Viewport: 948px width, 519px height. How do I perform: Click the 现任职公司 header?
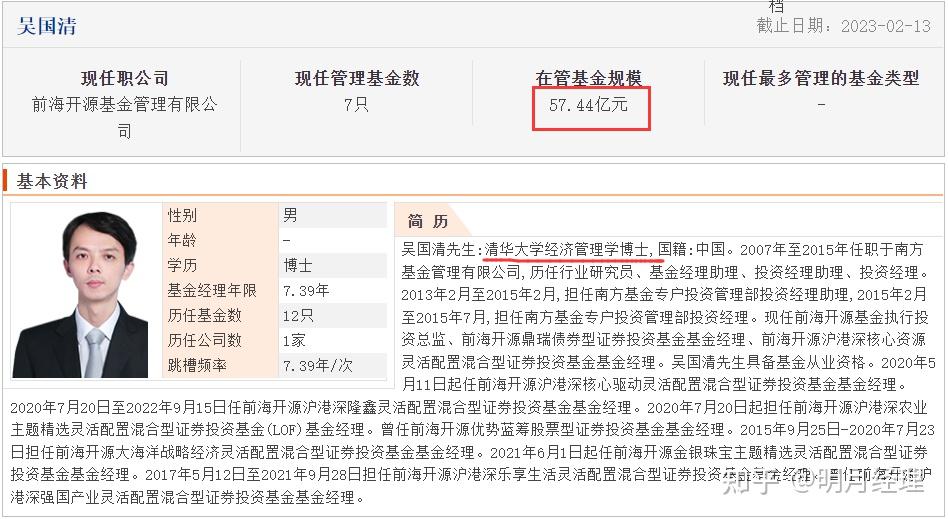(x=125, y=78)
